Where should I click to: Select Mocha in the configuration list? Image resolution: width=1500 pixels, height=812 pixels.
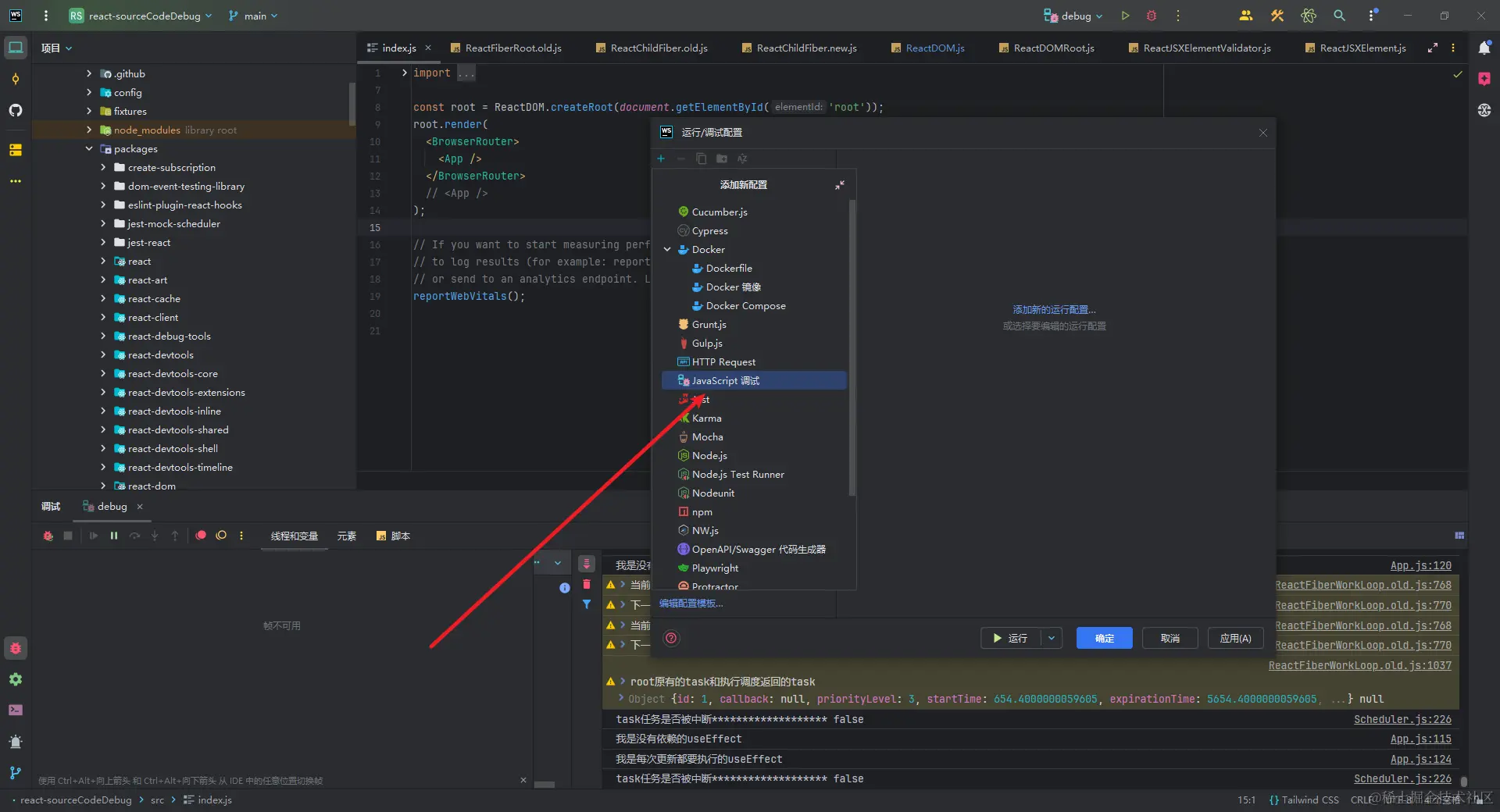click(x=754, y=436)
